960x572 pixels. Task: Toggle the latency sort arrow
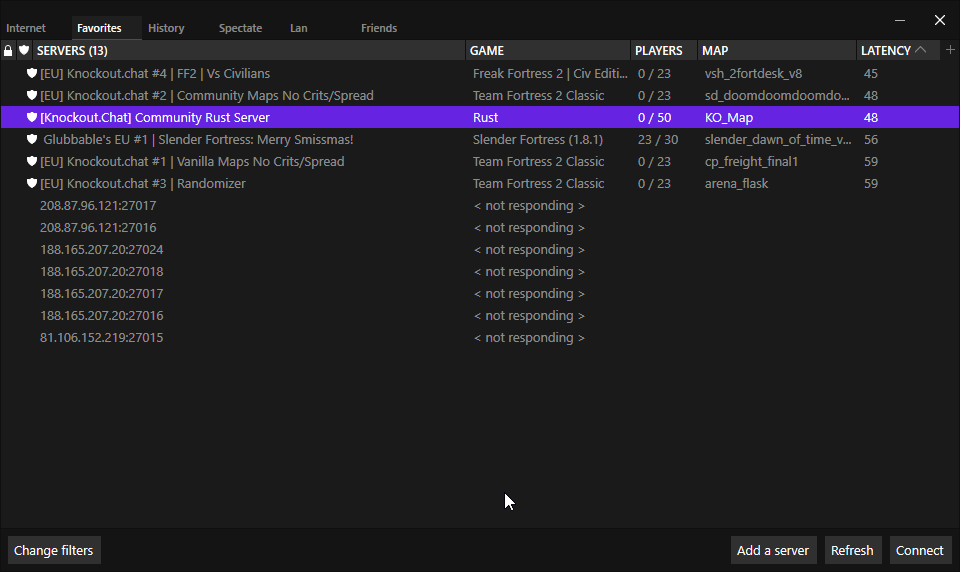click(x=920, y=50)
